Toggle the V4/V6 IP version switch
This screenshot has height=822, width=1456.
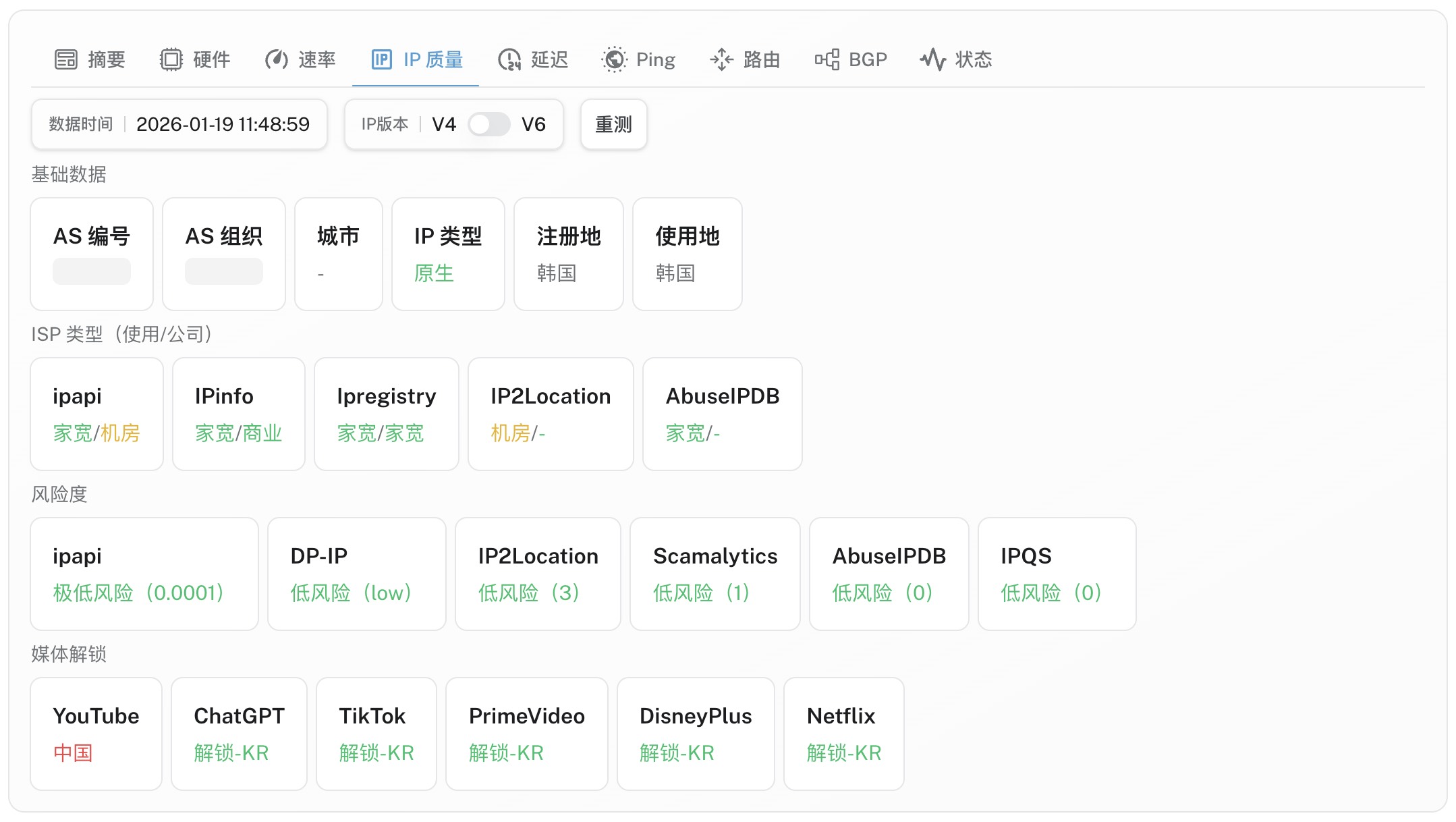click(489, 124)
